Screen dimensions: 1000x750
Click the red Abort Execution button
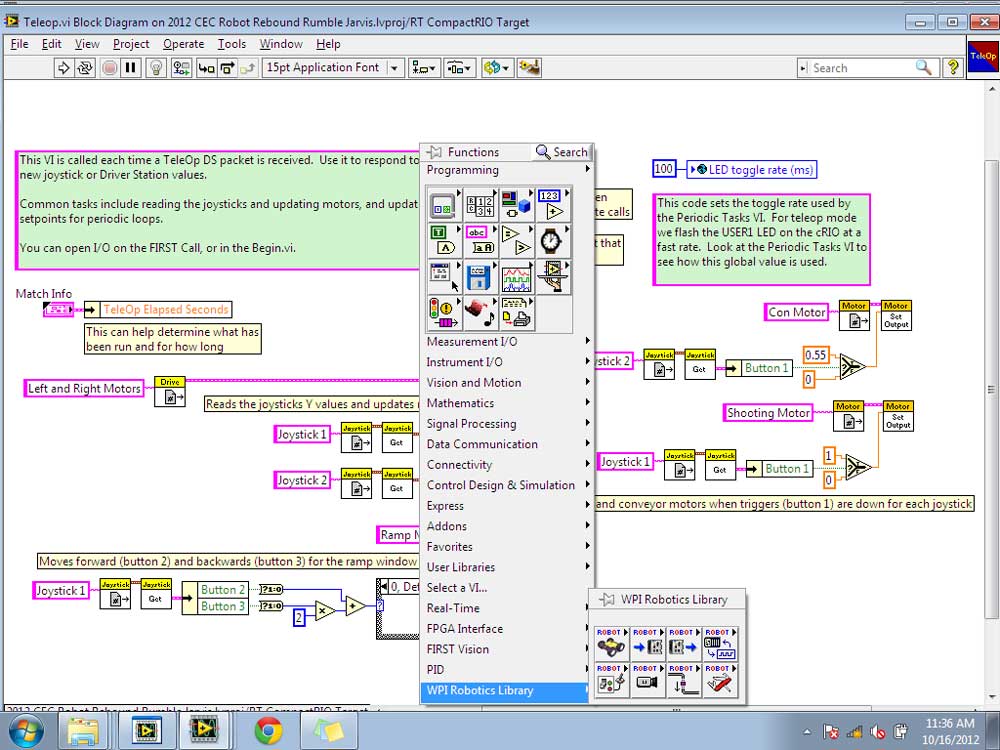pos(110,68)
